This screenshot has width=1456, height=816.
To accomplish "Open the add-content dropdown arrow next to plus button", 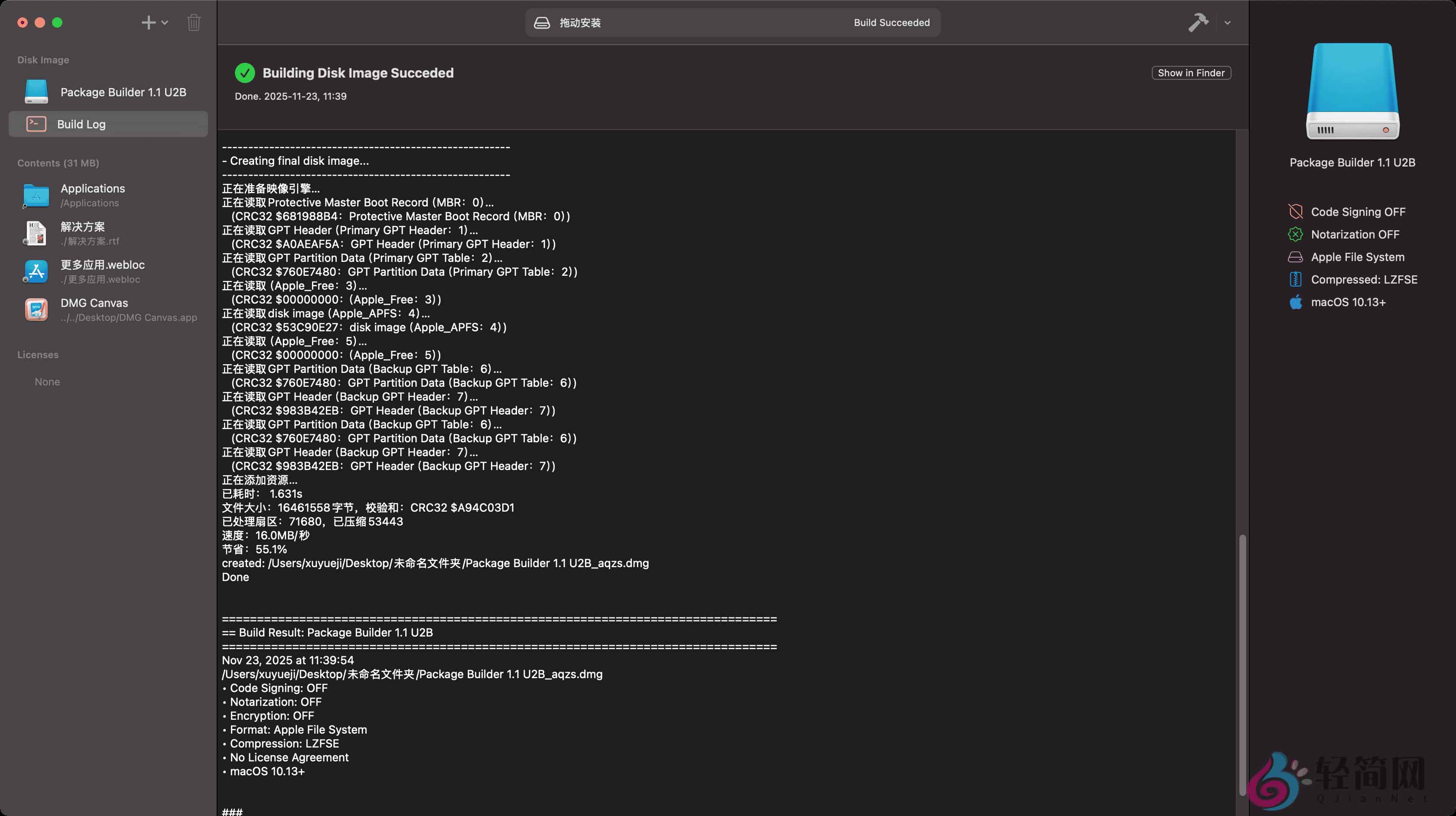I will 164,23.
